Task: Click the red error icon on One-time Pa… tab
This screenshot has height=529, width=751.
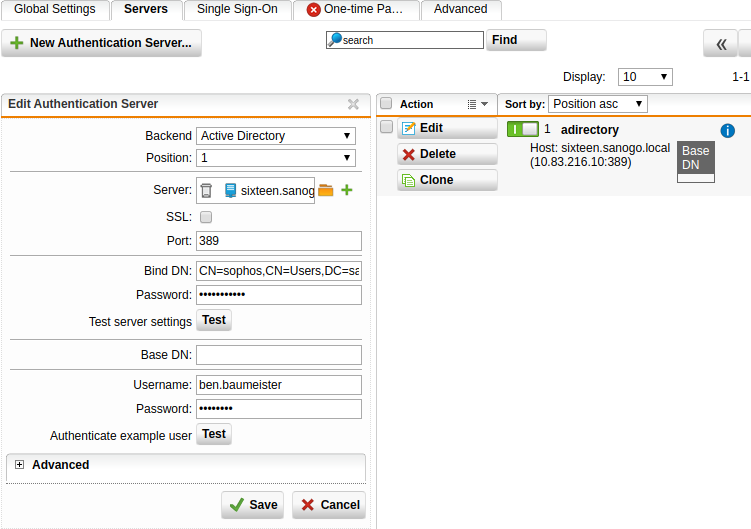Action: pyautogui.click(x=313, y=10)
